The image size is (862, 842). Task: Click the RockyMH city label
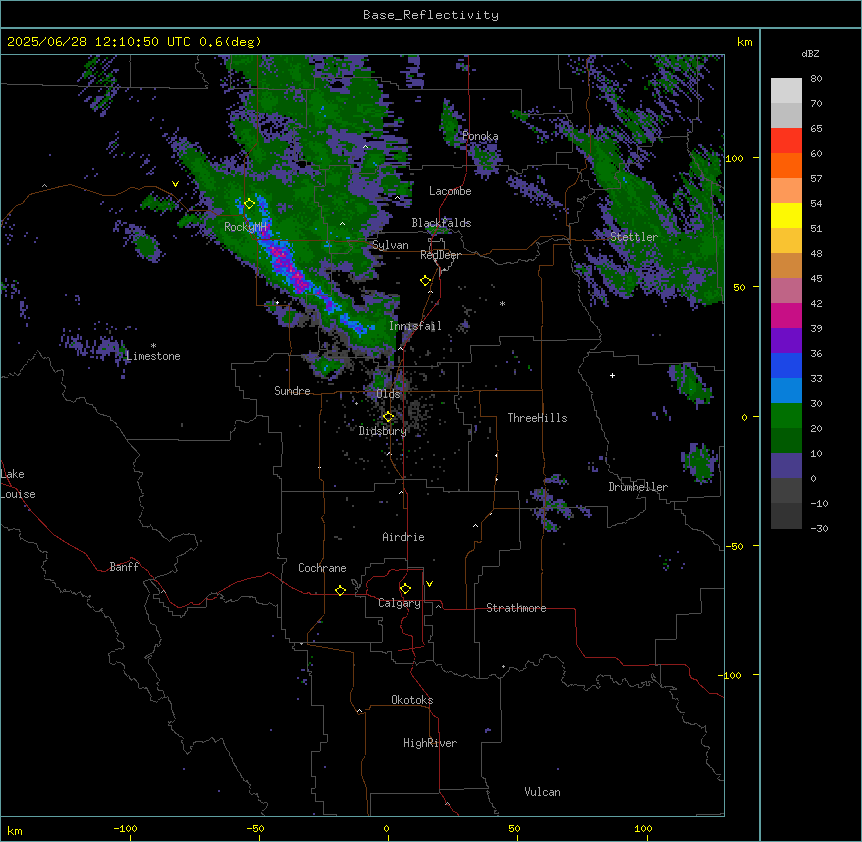coord(245,227)
